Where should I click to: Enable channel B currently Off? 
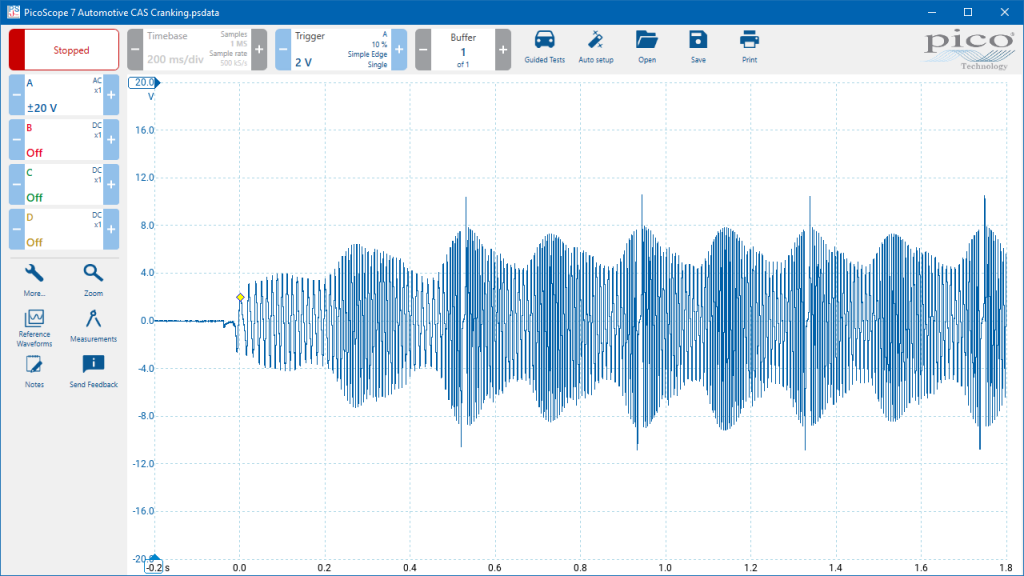pos(64,140)
